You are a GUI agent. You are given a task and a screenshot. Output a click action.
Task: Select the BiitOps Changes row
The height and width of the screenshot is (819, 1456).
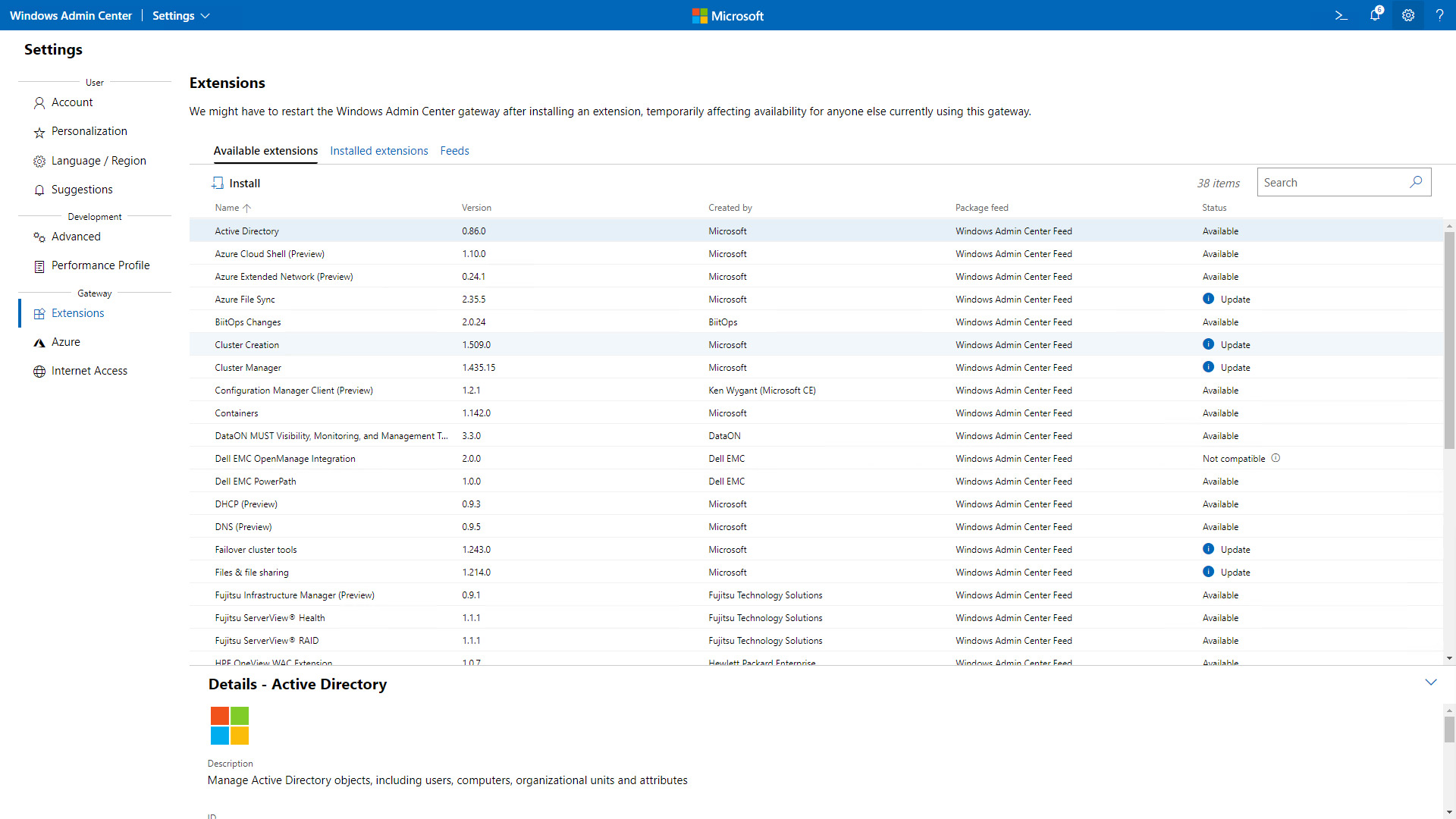coord(816,322)
